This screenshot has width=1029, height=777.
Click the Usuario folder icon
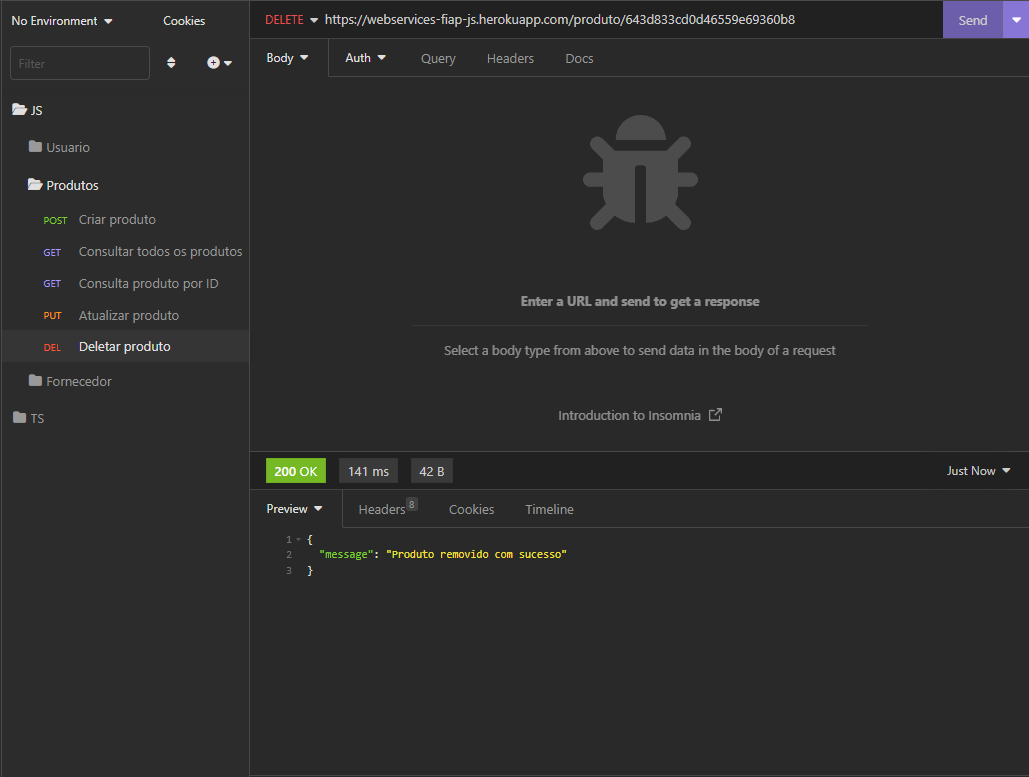[34, 147]
